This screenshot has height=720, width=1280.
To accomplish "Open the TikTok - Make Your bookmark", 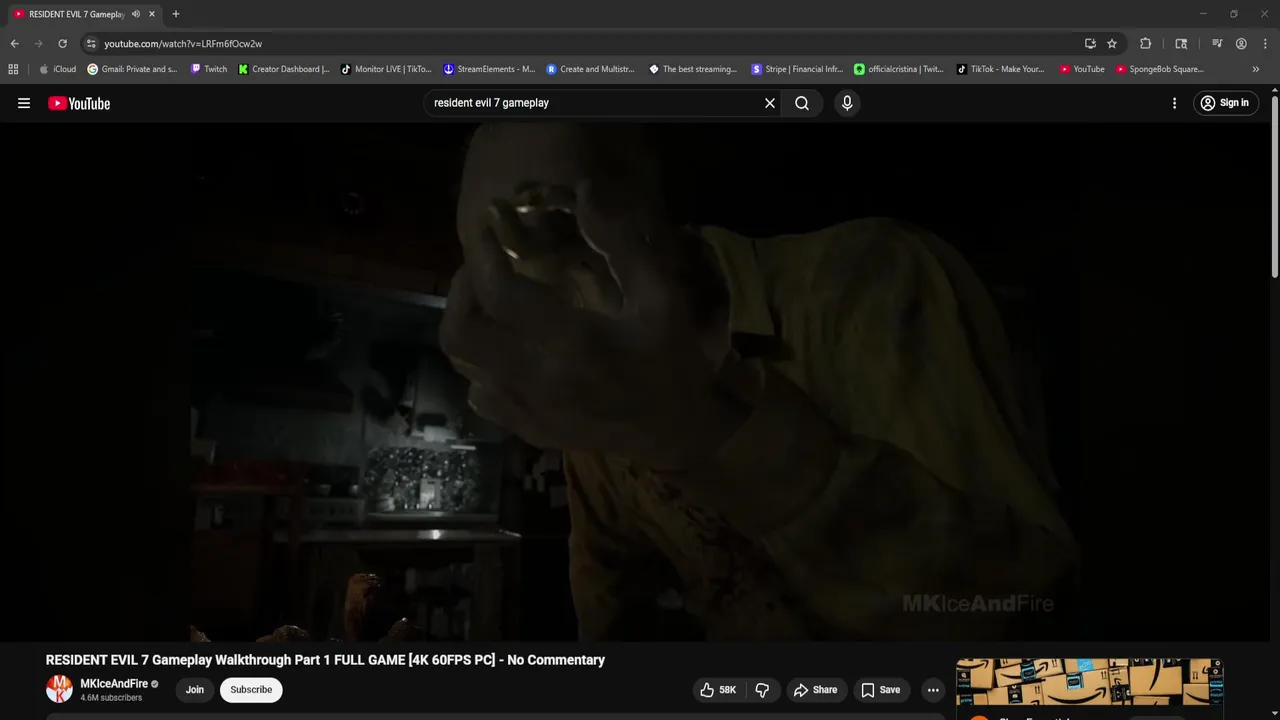I will click(x=1001, y=69).
